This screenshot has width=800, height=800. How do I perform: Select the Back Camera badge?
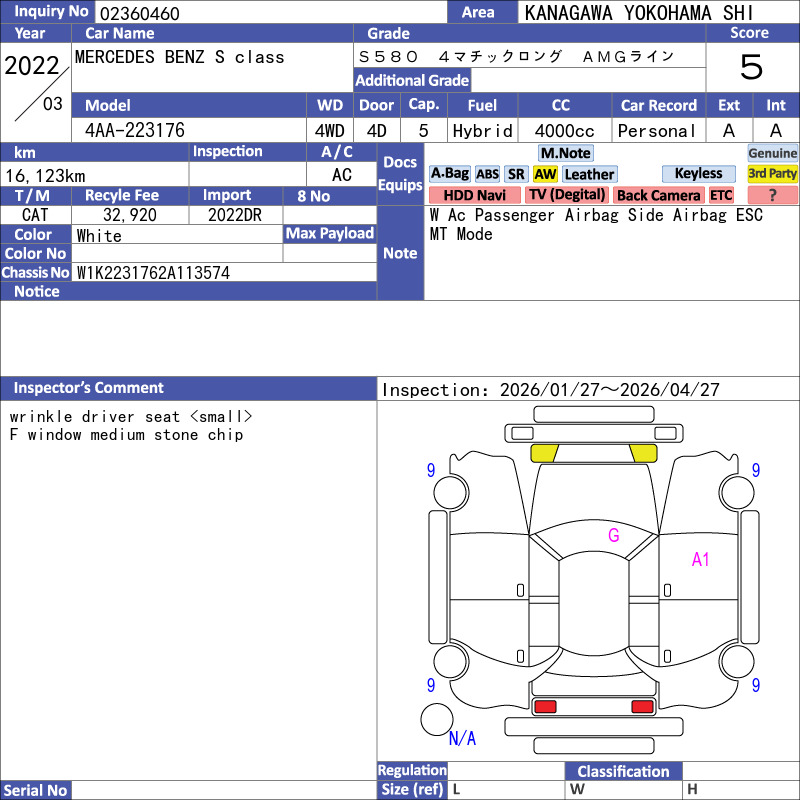pyautogui.click(x=658, y=195)
